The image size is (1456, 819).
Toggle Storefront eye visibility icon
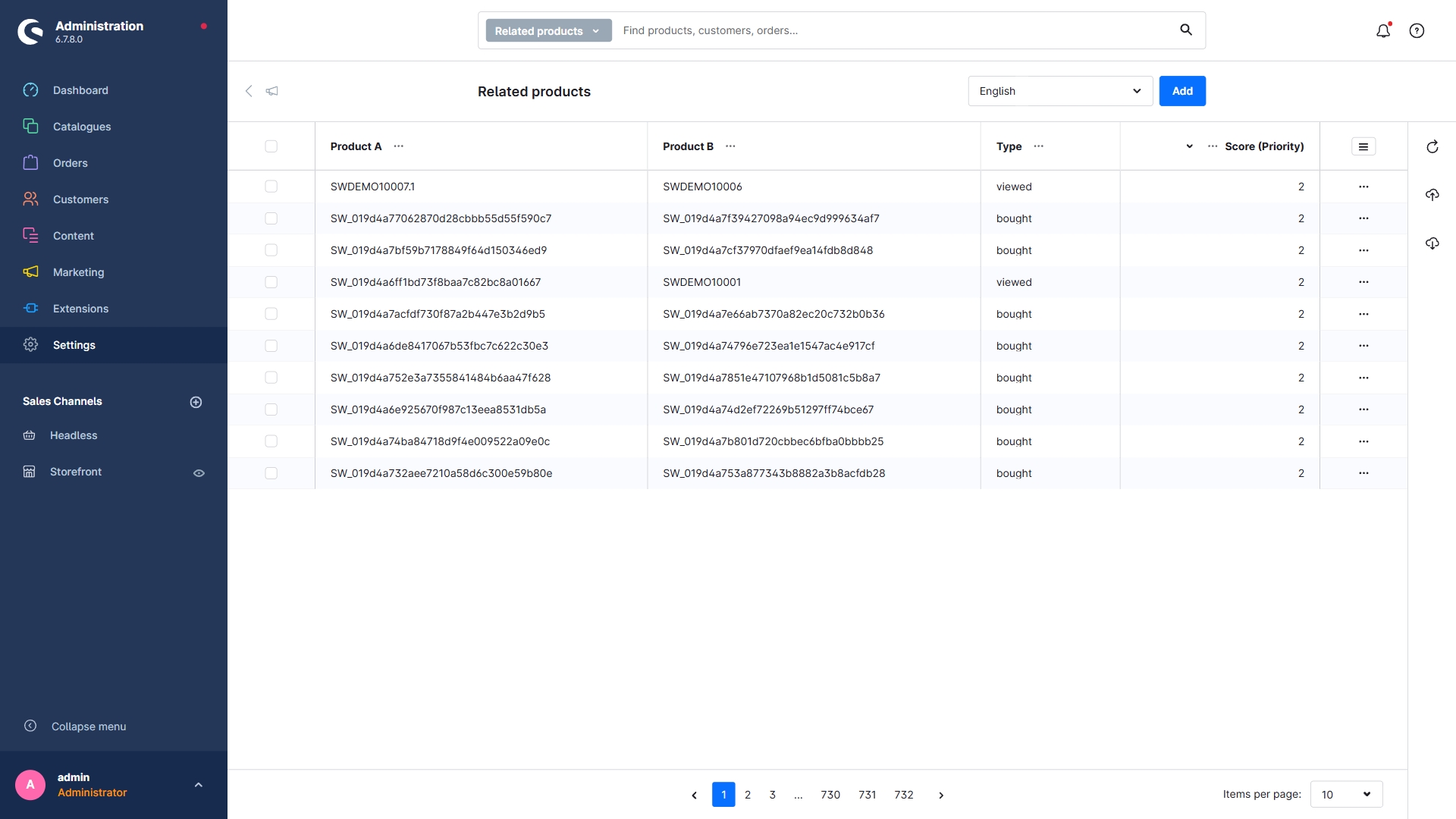199,473
